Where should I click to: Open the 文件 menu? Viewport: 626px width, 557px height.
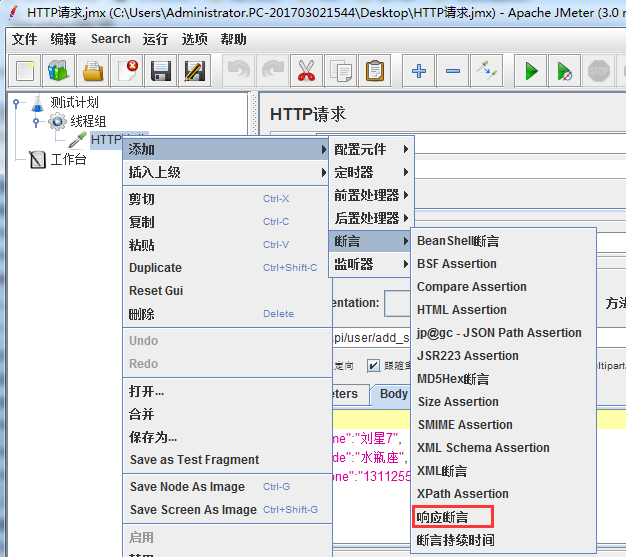pyautogui.click(x=24, y=39)
